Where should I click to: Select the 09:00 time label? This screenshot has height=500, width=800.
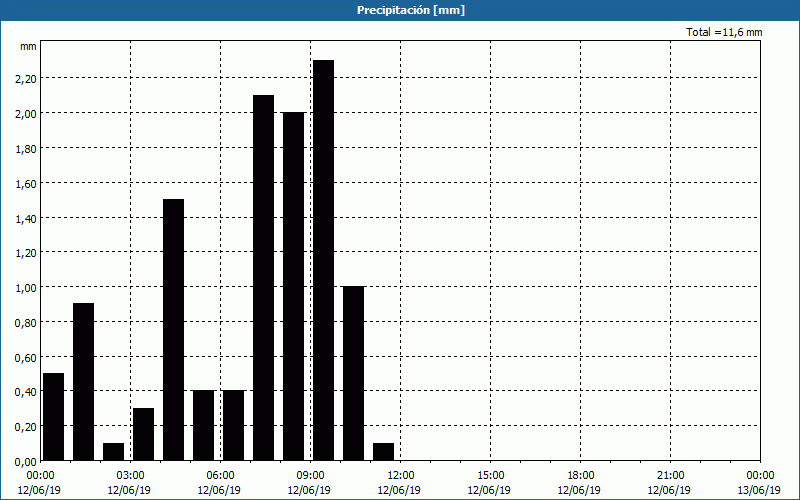click(310, 476)
